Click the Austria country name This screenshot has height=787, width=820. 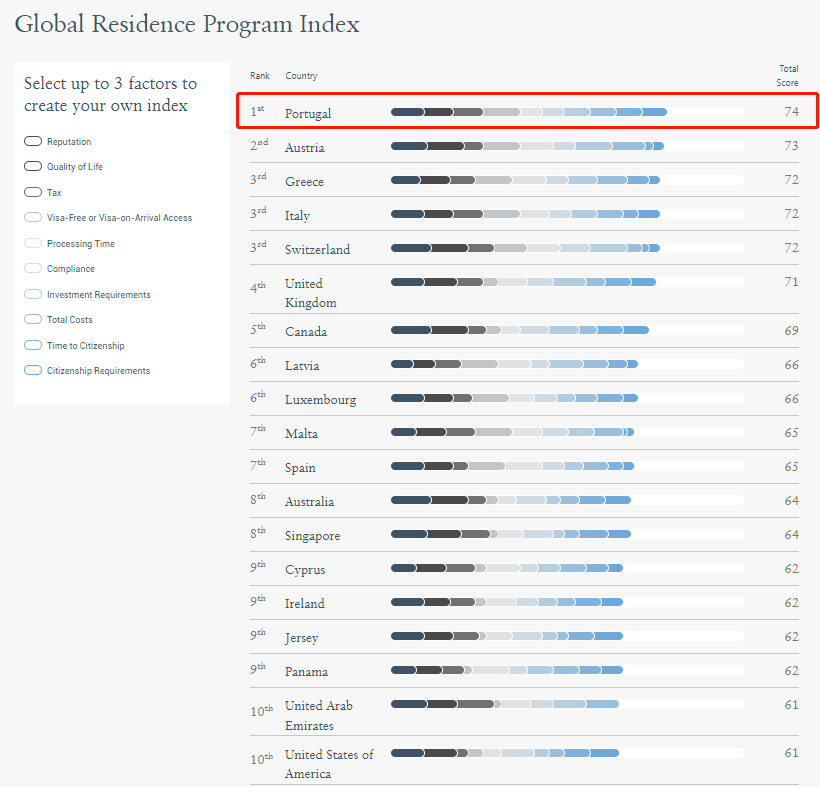tap(304, 148)
